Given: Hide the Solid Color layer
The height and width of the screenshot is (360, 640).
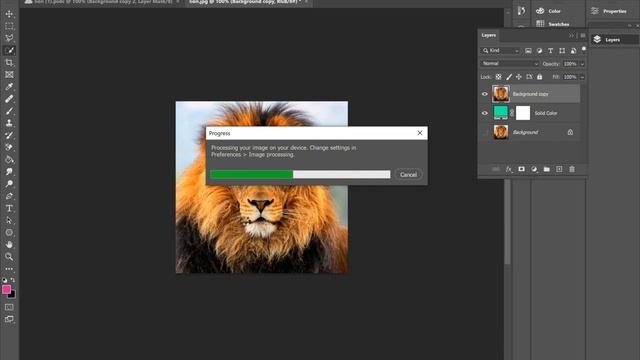Looking at the screenshot, I should point(485,113).
